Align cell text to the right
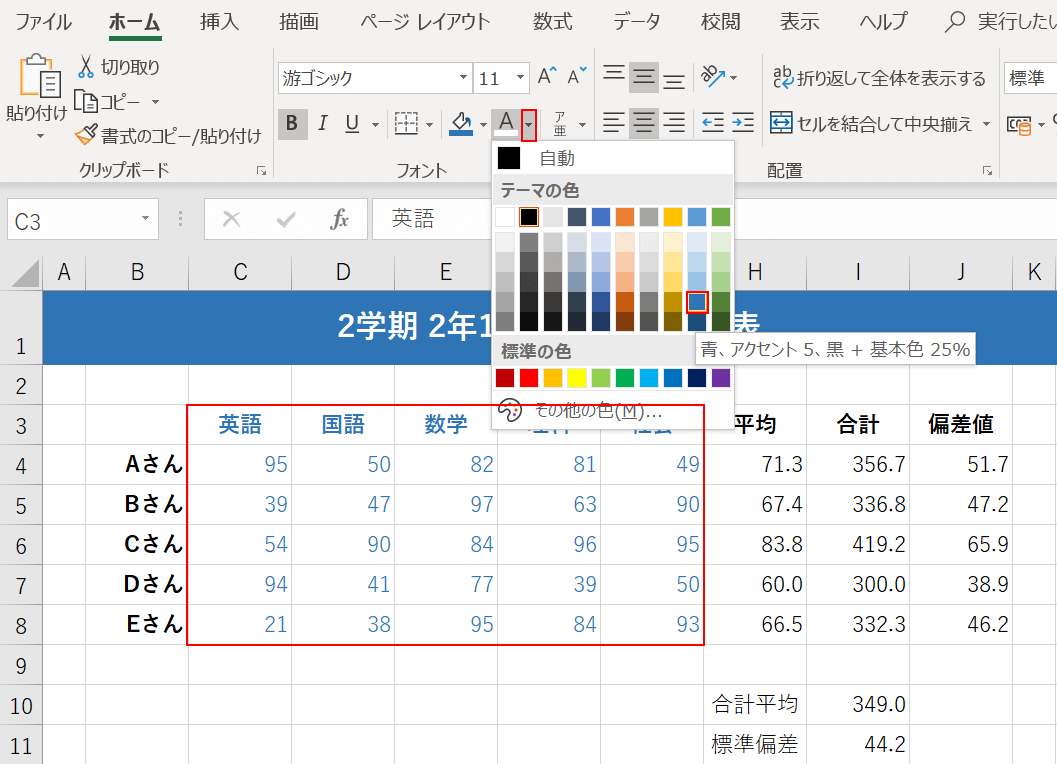 point(674,123)
